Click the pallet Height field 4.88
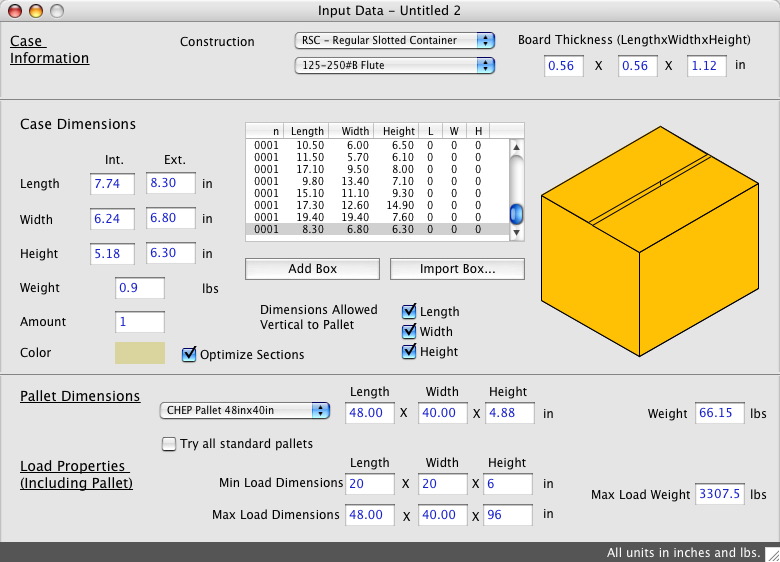The width and height of the screenshot is (780, 562). point(510,413)
